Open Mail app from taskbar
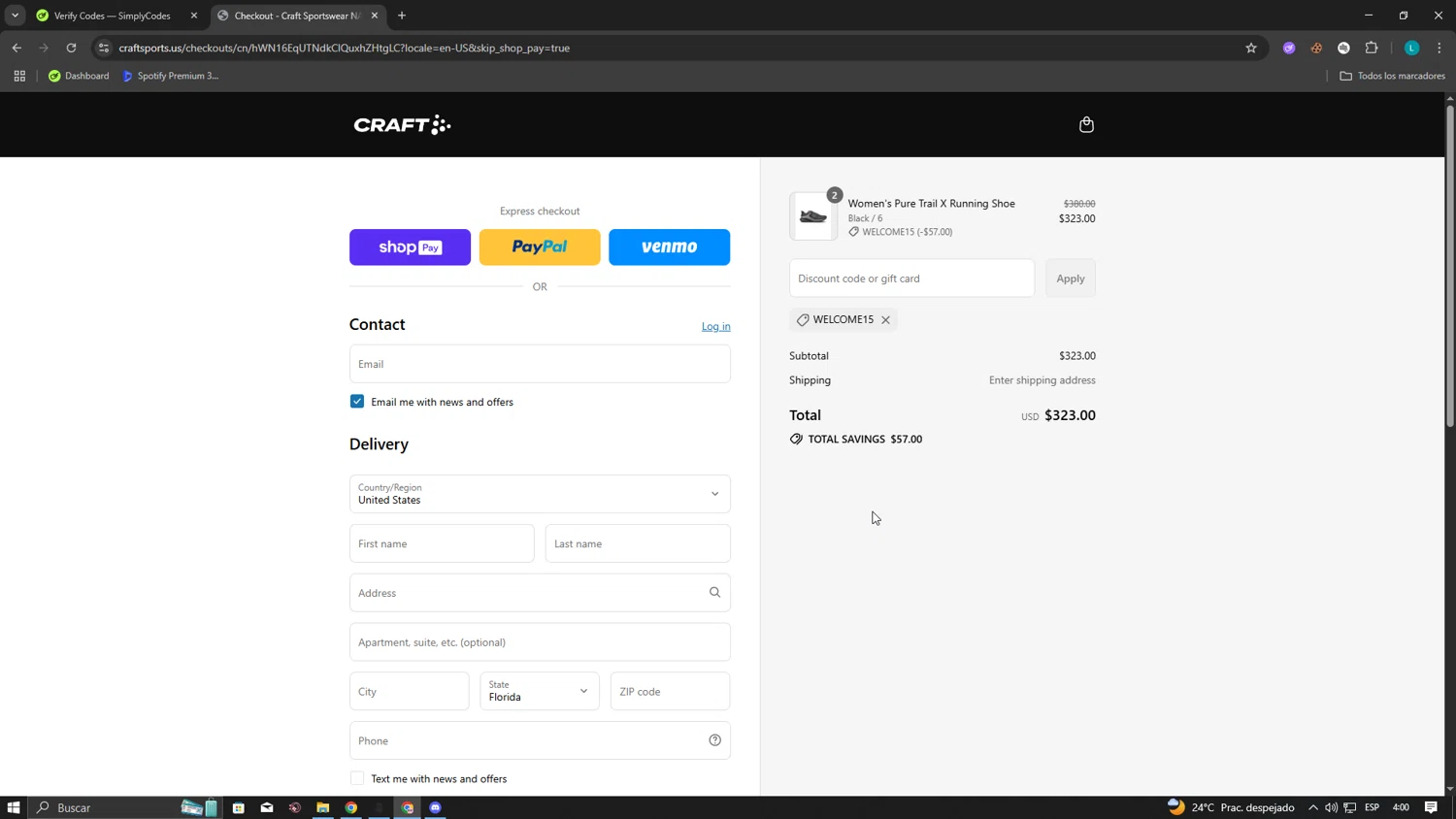The width and height of the screenshot is (1456, 819). click(267, 807)
